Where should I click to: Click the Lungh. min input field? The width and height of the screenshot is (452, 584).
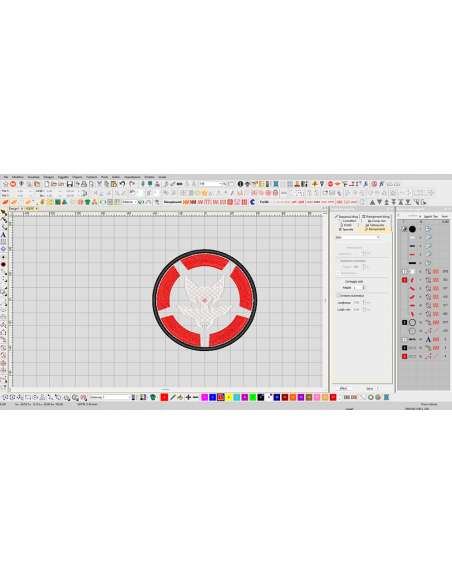[357, 310]
